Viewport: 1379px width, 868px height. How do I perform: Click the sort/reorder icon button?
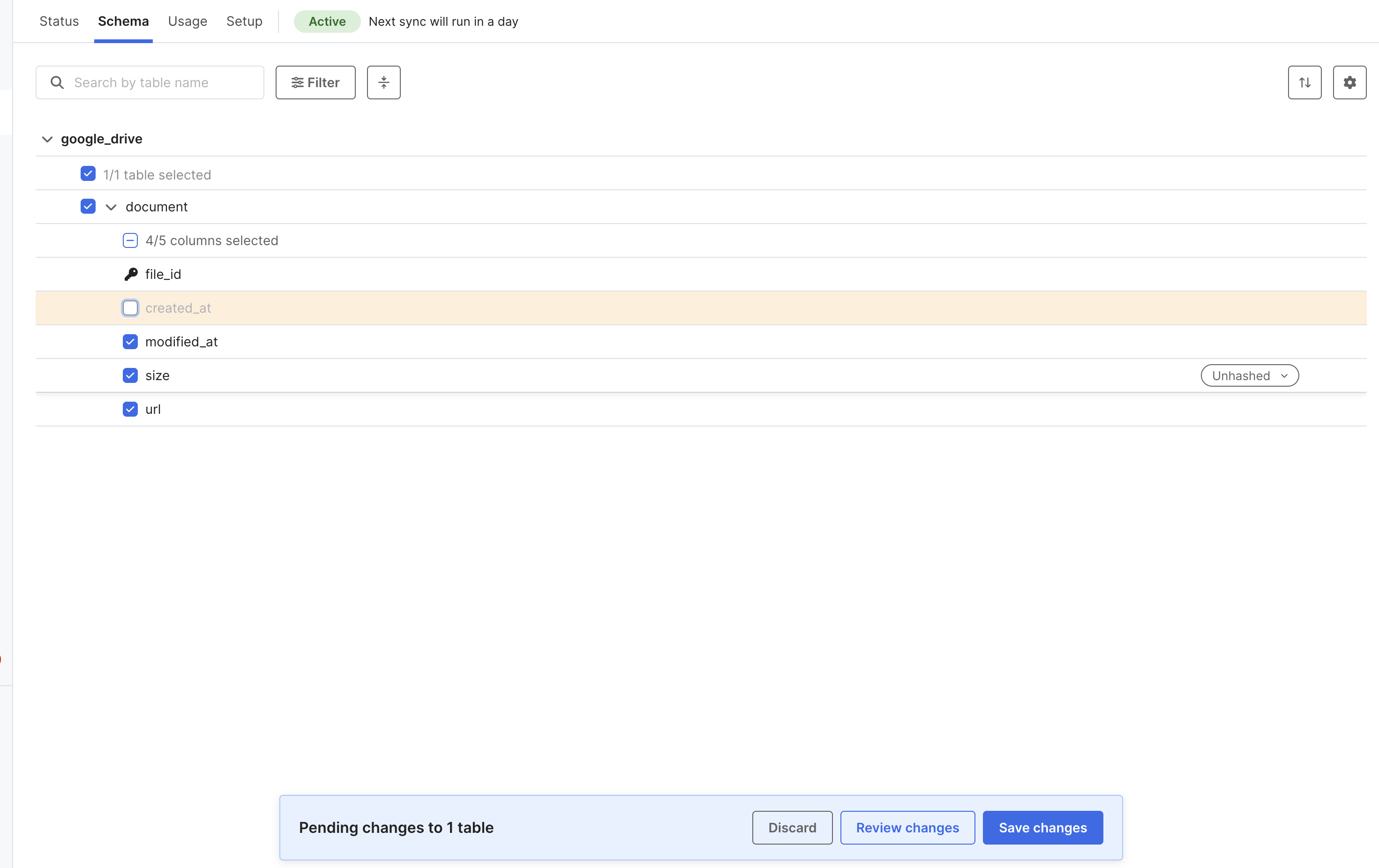coord(1304,82)
